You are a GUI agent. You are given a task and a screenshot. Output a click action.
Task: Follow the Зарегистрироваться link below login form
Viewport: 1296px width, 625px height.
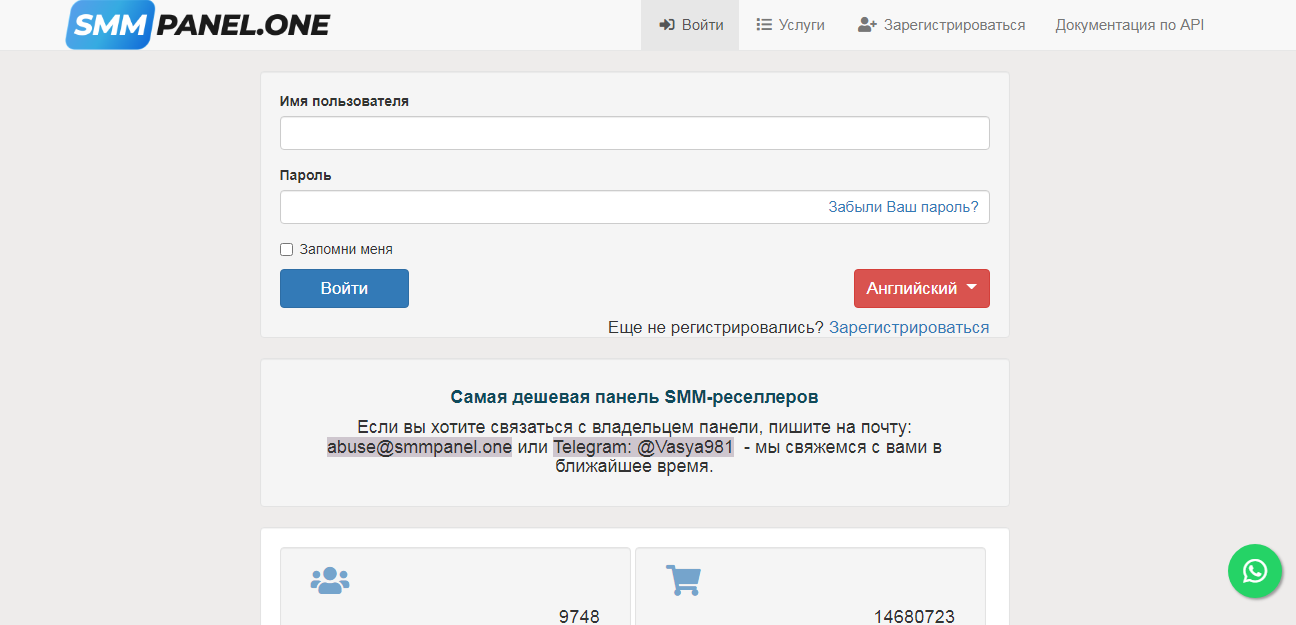pyautogui.click(x=908, y=327)
